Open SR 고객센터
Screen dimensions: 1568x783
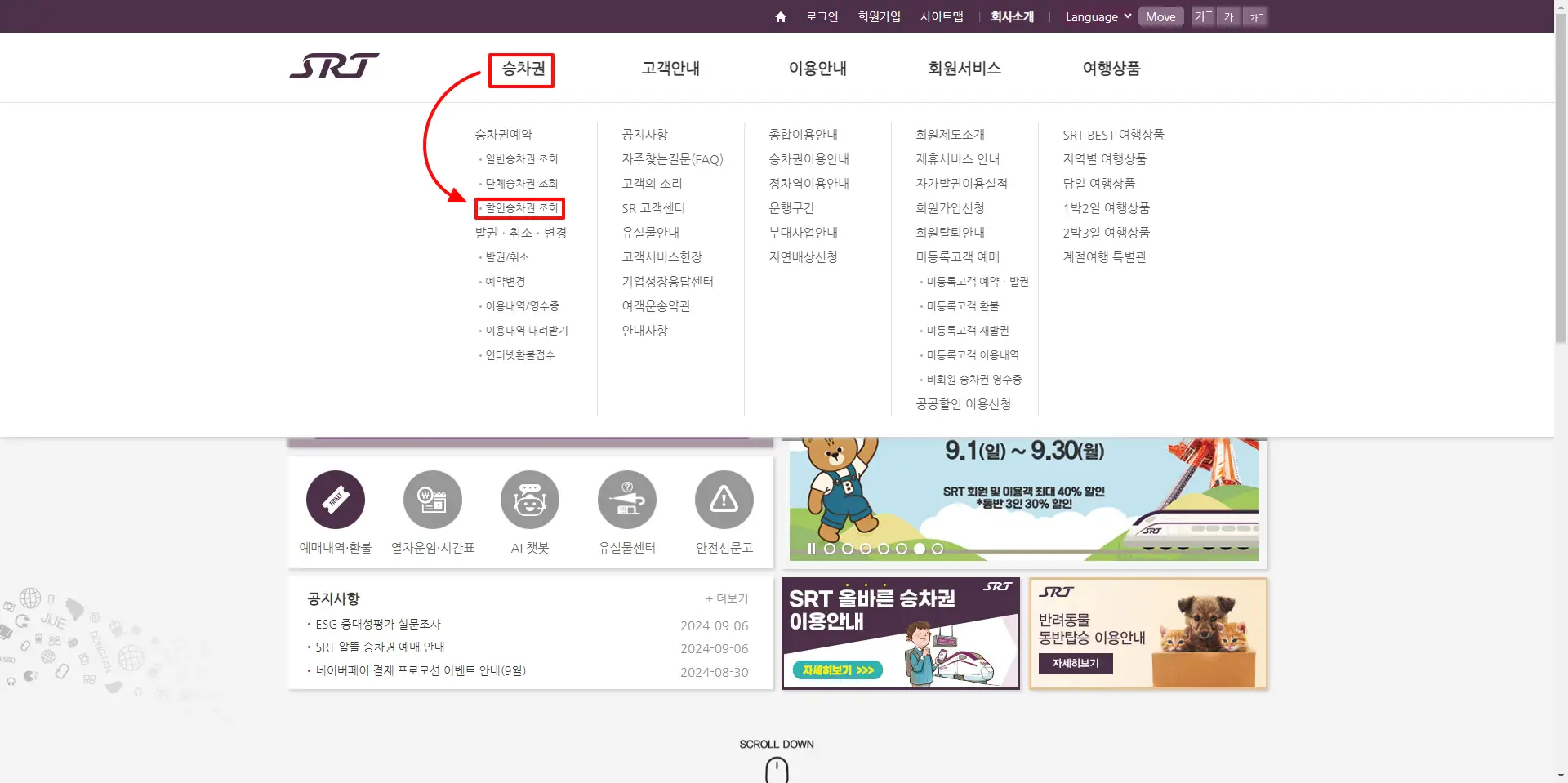click(653, 208)
